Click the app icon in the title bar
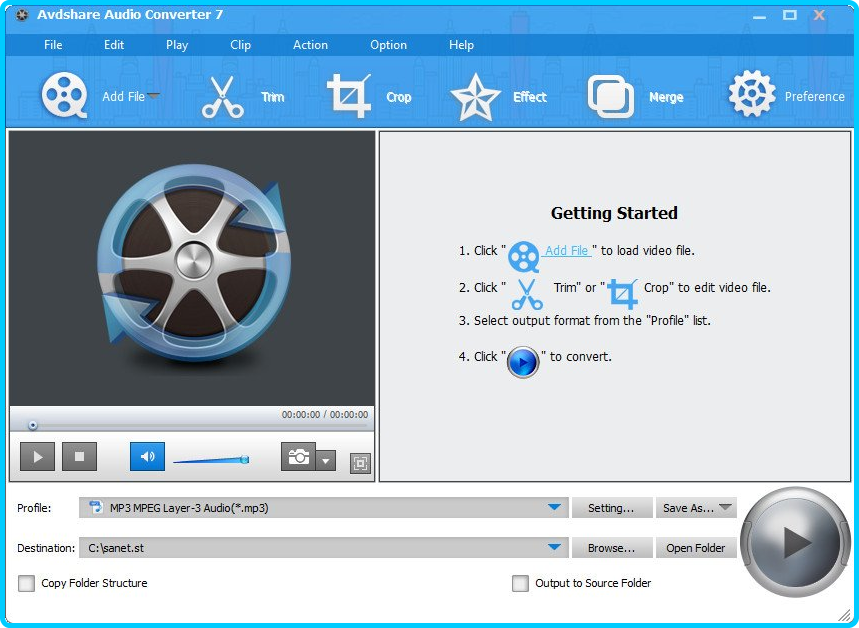The width and height of the screenshot is (859, 628). (21, 15)
